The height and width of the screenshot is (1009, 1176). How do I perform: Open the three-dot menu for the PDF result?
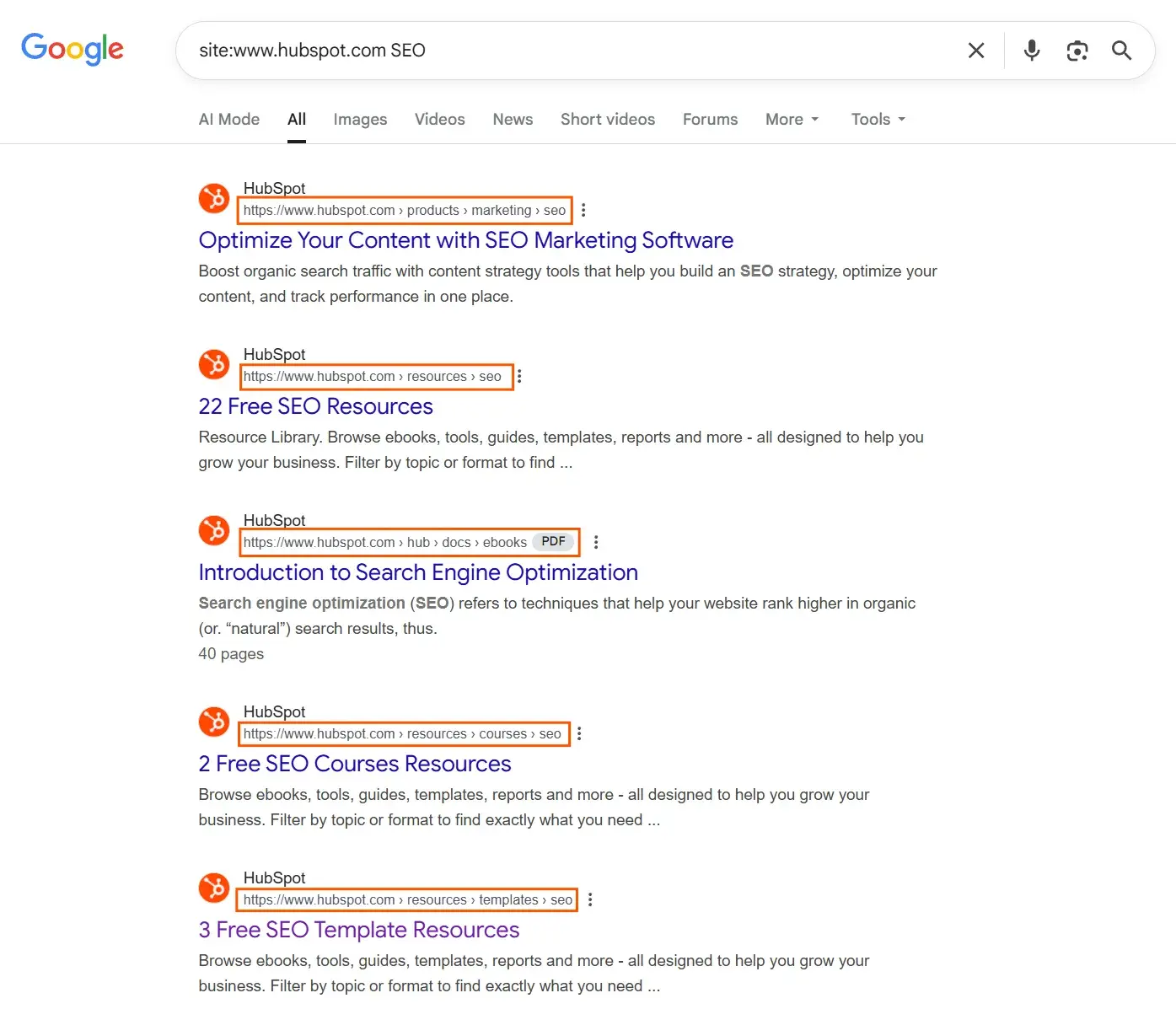[596, 542]
